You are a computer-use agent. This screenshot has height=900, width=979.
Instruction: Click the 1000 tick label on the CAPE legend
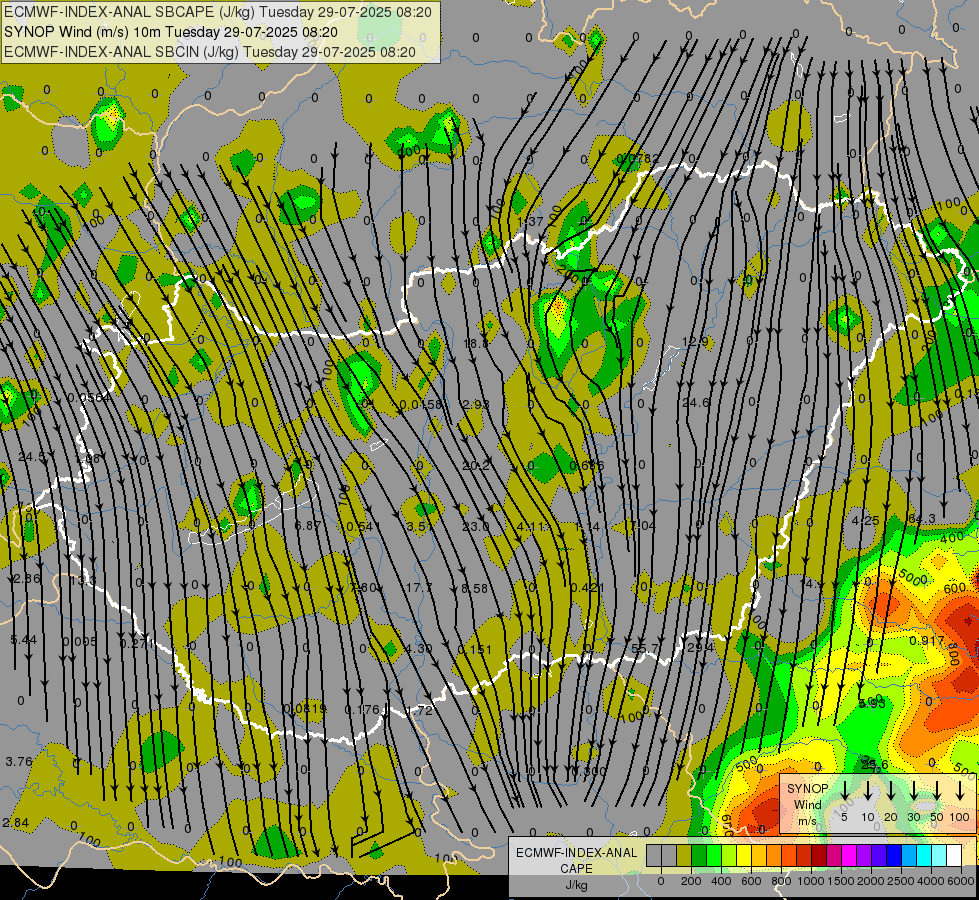point(811,881)
